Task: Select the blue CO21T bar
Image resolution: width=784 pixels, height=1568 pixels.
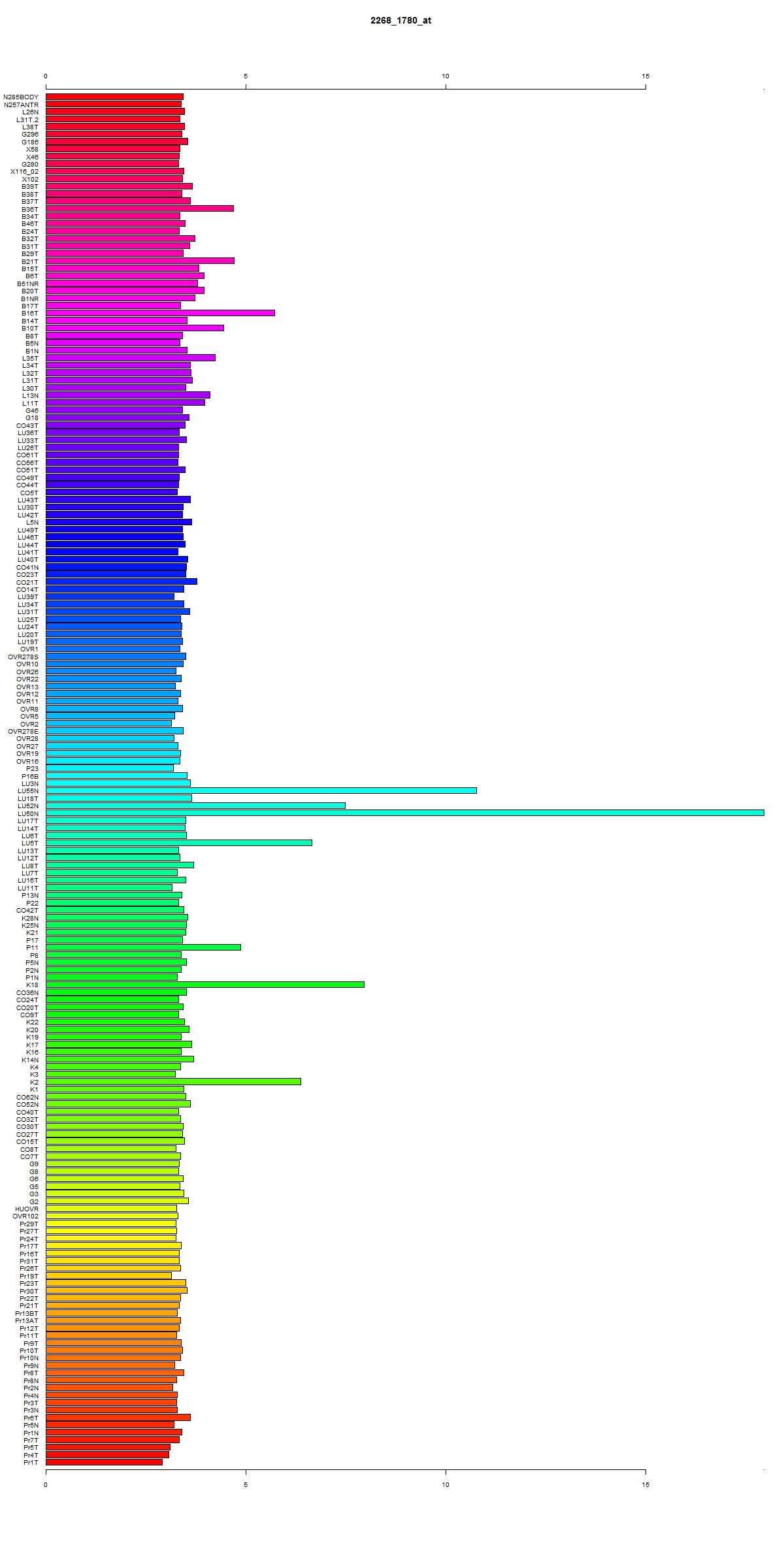Action: 122,582
